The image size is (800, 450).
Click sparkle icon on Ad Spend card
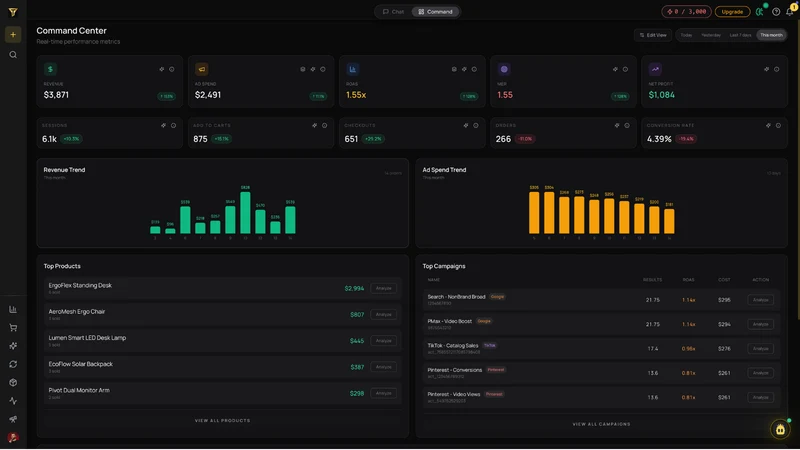(x=313, y=69)
